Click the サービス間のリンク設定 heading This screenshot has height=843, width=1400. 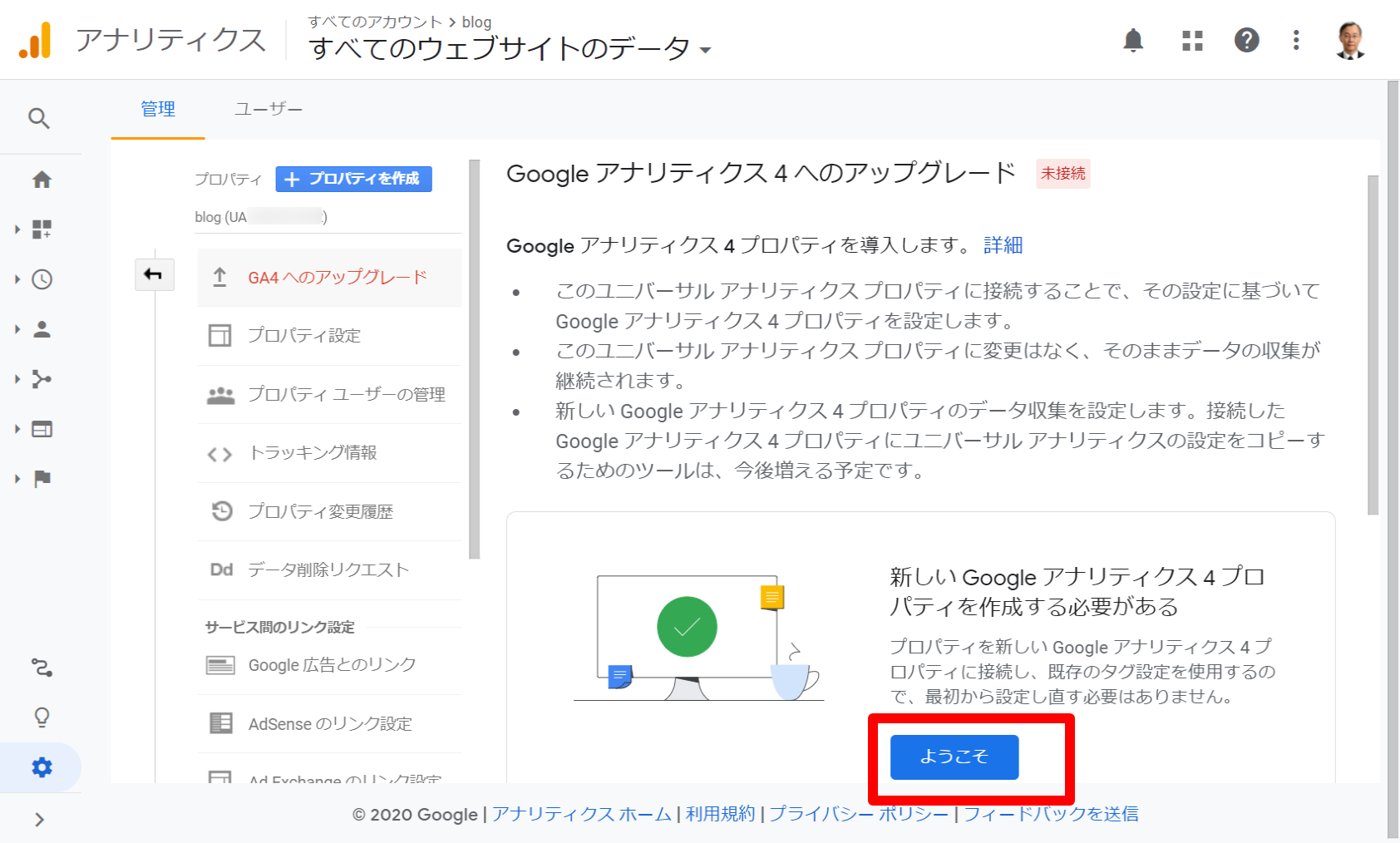[280, 627]
